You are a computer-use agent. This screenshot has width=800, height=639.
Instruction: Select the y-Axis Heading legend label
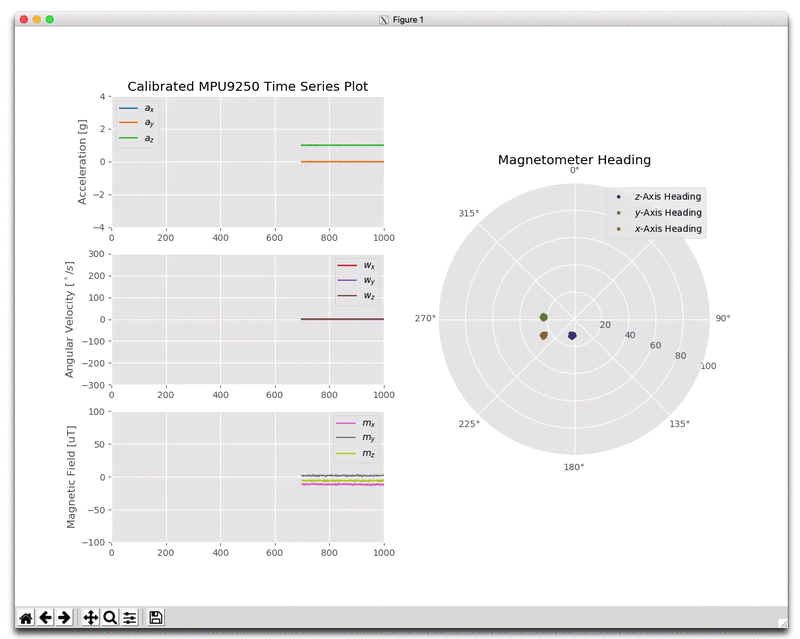click(666, 212)
